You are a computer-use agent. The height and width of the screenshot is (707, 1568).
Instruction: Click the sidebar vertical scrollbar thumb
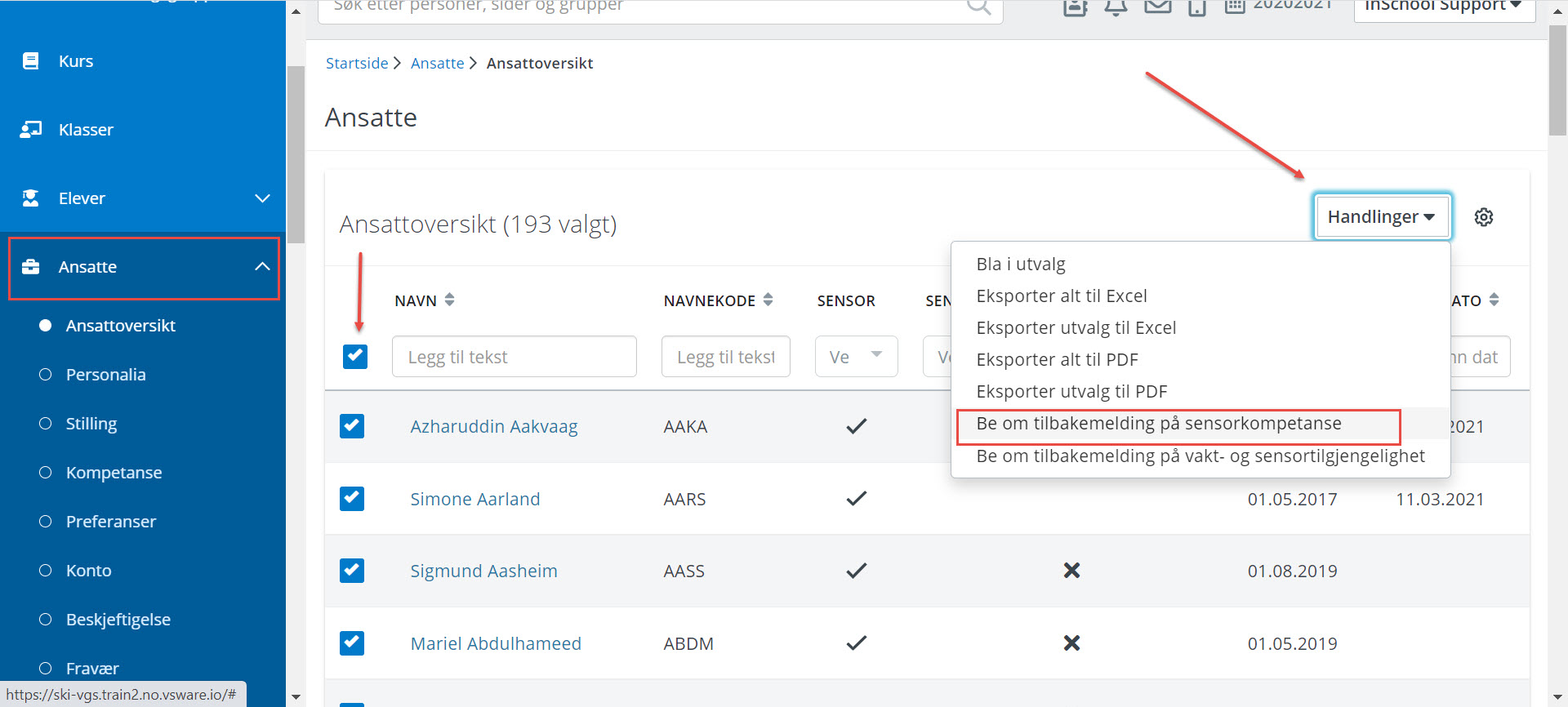pyautogui.click(x=296, y=155)
